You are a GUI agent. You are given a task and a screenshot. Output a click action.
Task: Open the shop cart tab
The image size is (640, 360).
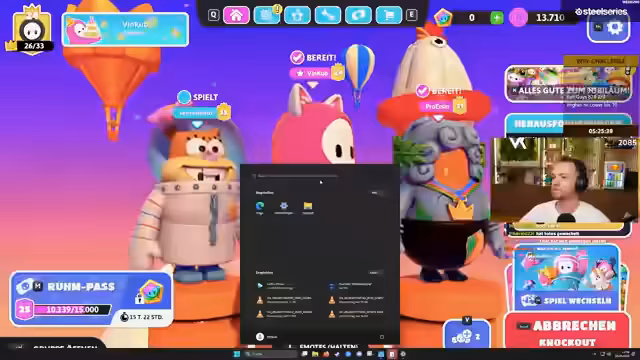[389, 15]
